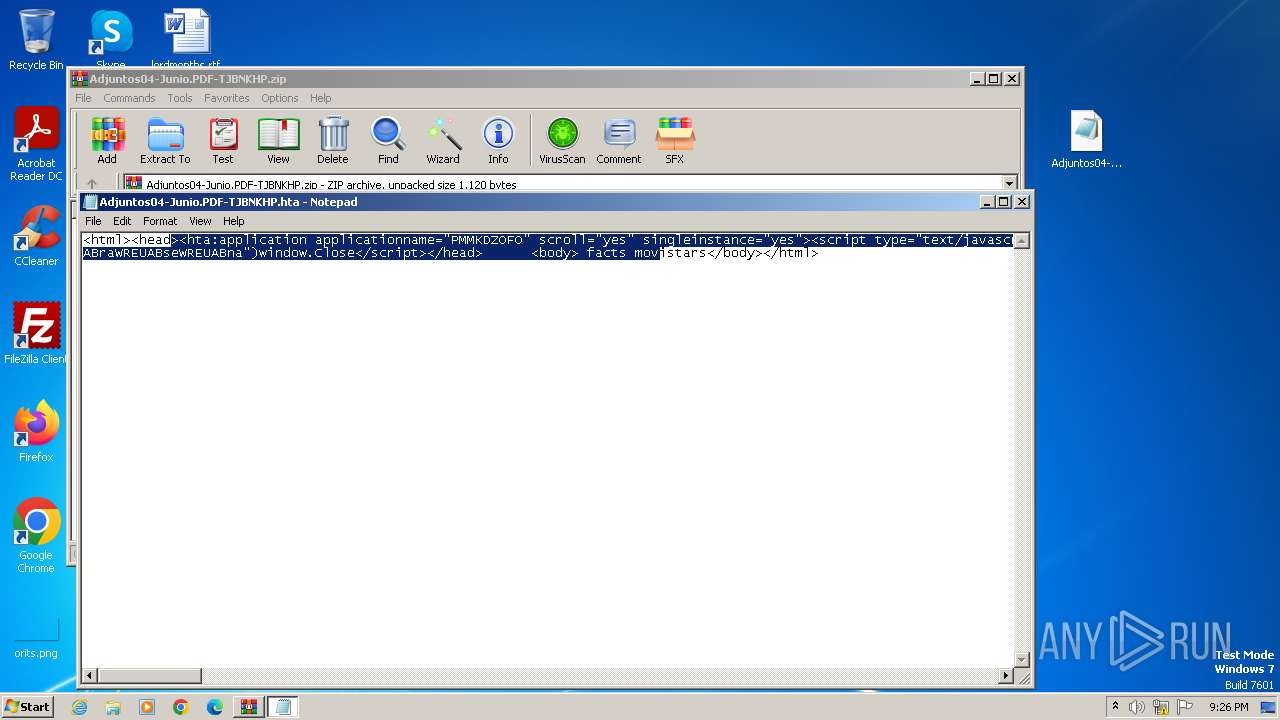Screen dimensions: 1280x720
Task: Click the Start button
Action: pos(27,707)
